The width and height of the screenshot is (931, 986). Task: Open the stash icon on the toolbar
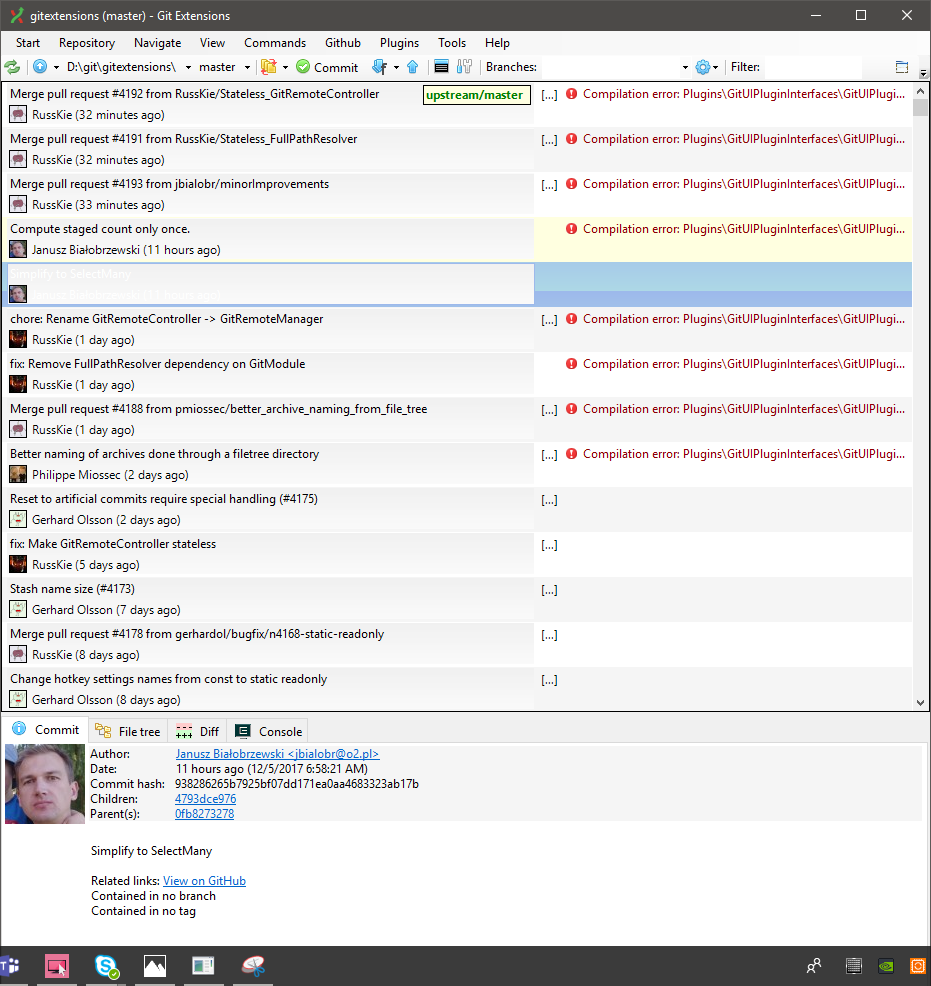point(268,67)
